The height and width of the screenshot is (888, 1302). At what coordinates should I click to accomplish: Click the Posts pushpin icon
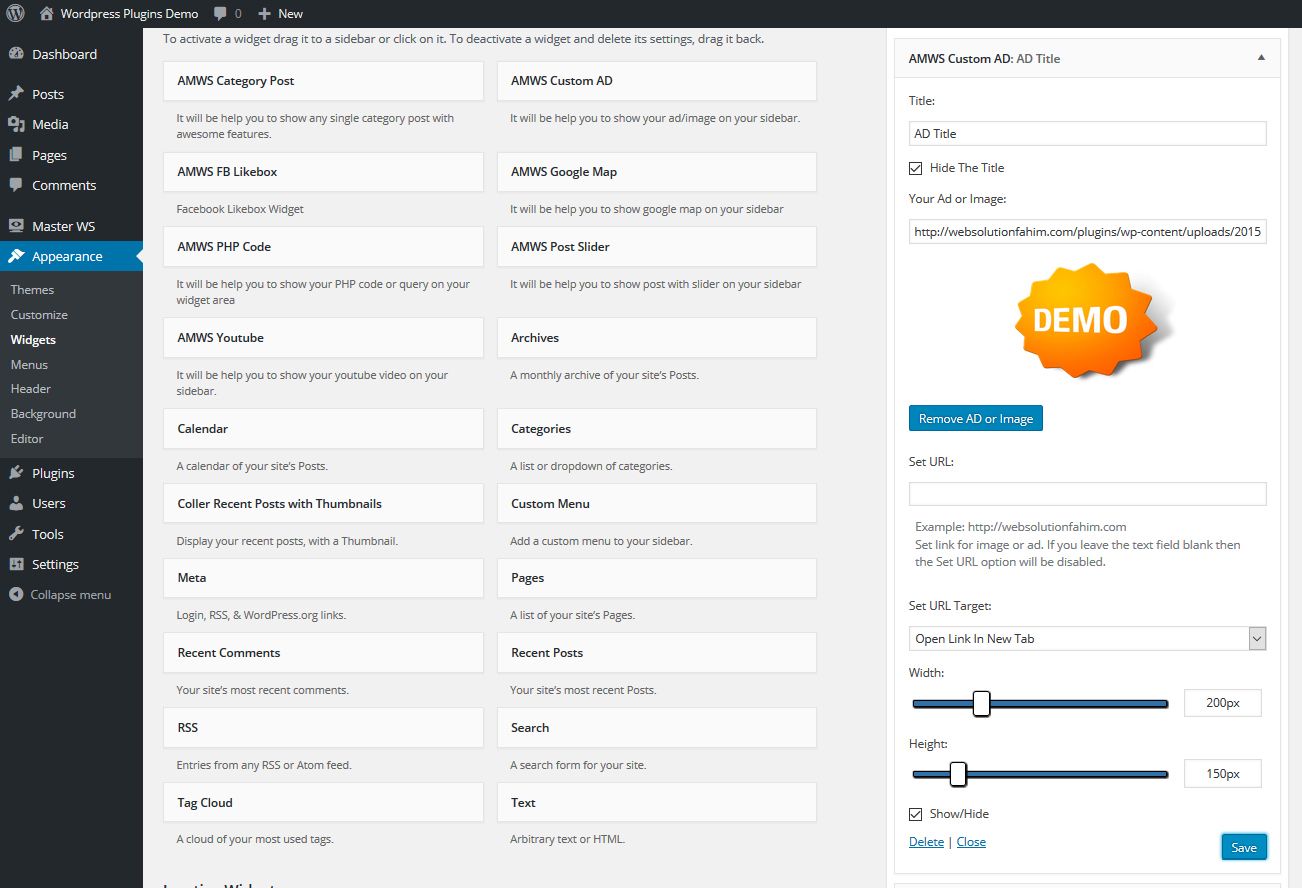coord(16,94)
